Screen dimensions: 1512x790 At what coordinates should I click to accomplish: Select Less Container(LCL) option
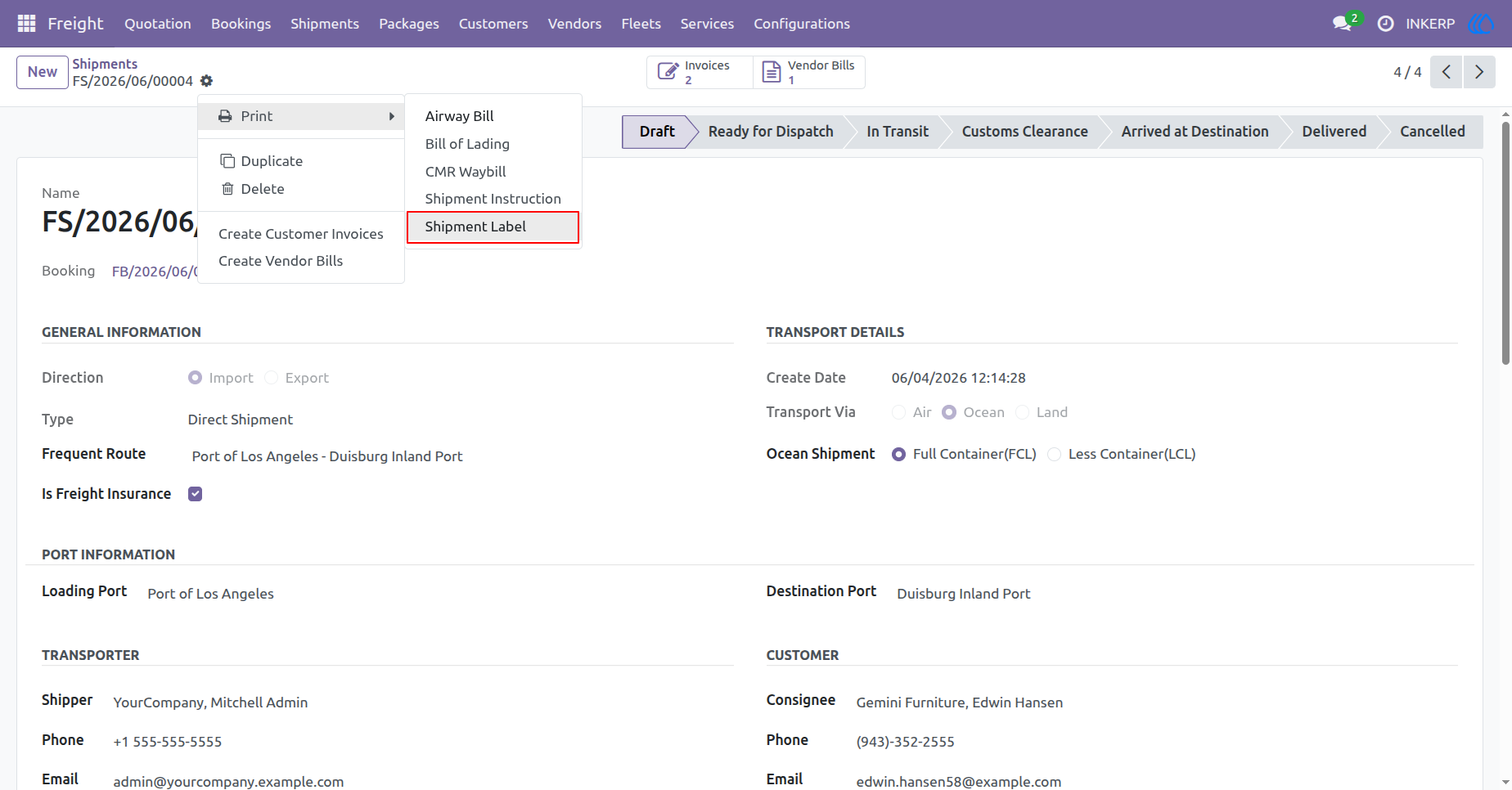pyautogui.click(x=1054, y=454)
